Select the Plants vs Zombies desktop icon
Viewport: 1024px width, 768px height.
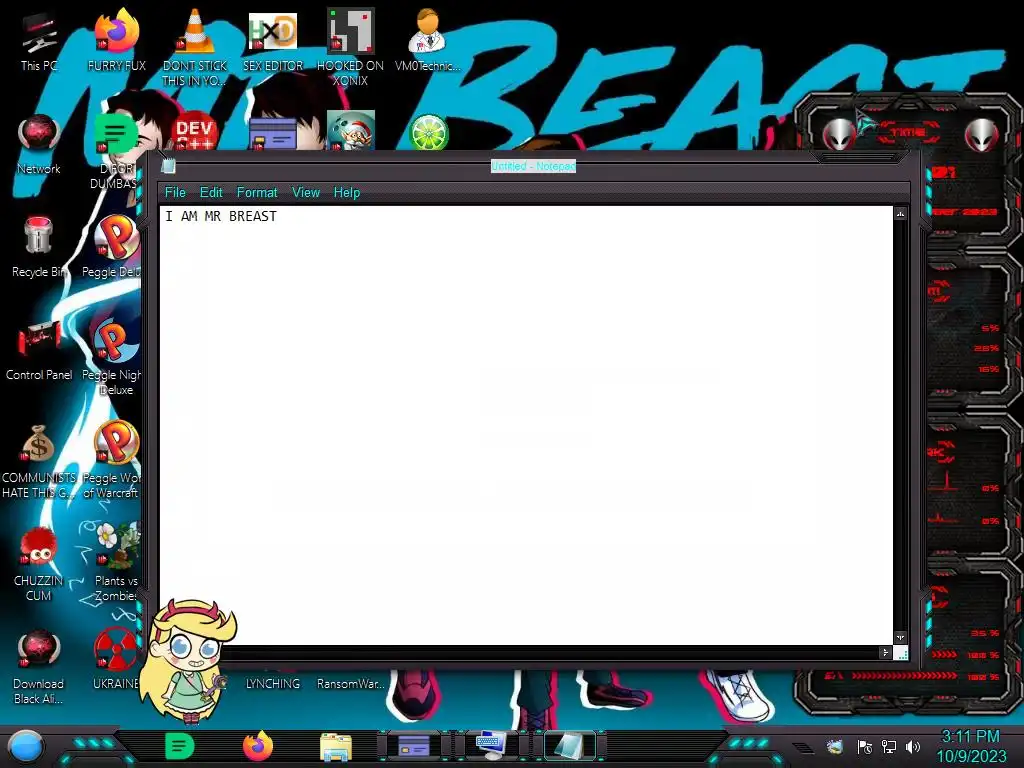tap(116, 562)
